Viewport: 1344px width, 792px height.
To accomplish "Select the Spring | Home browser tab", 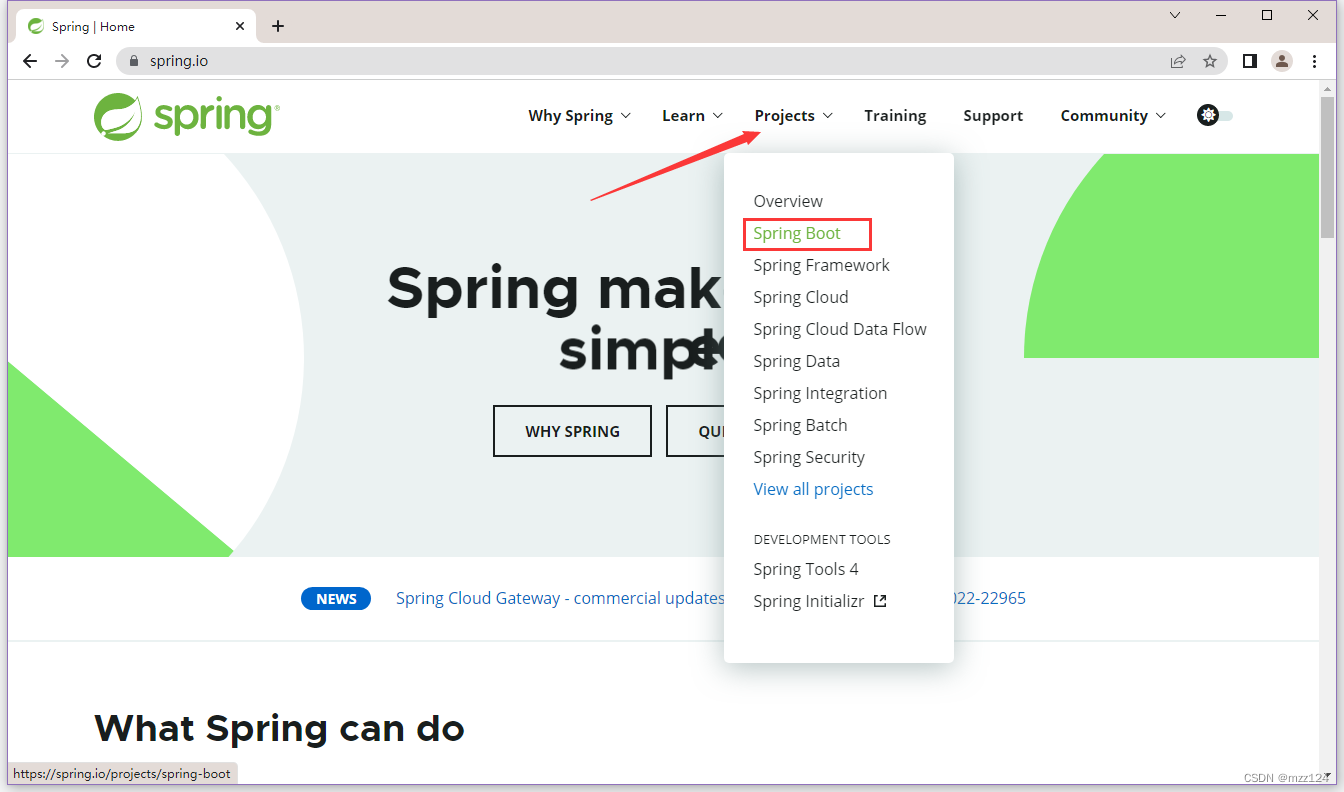I will pyautogui.click(x=135, y=26).
